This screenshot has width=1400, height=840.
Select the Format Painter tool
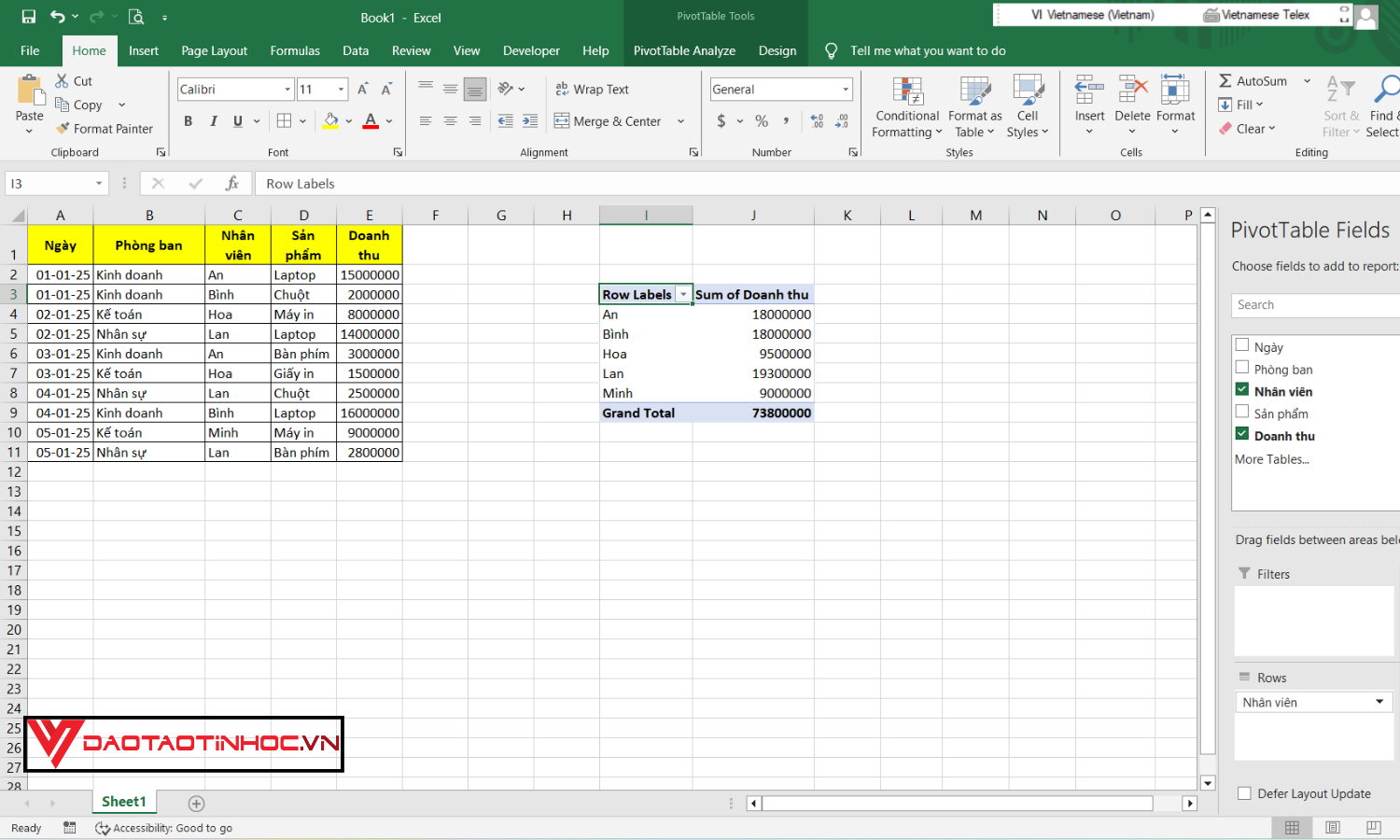[105, 128]
